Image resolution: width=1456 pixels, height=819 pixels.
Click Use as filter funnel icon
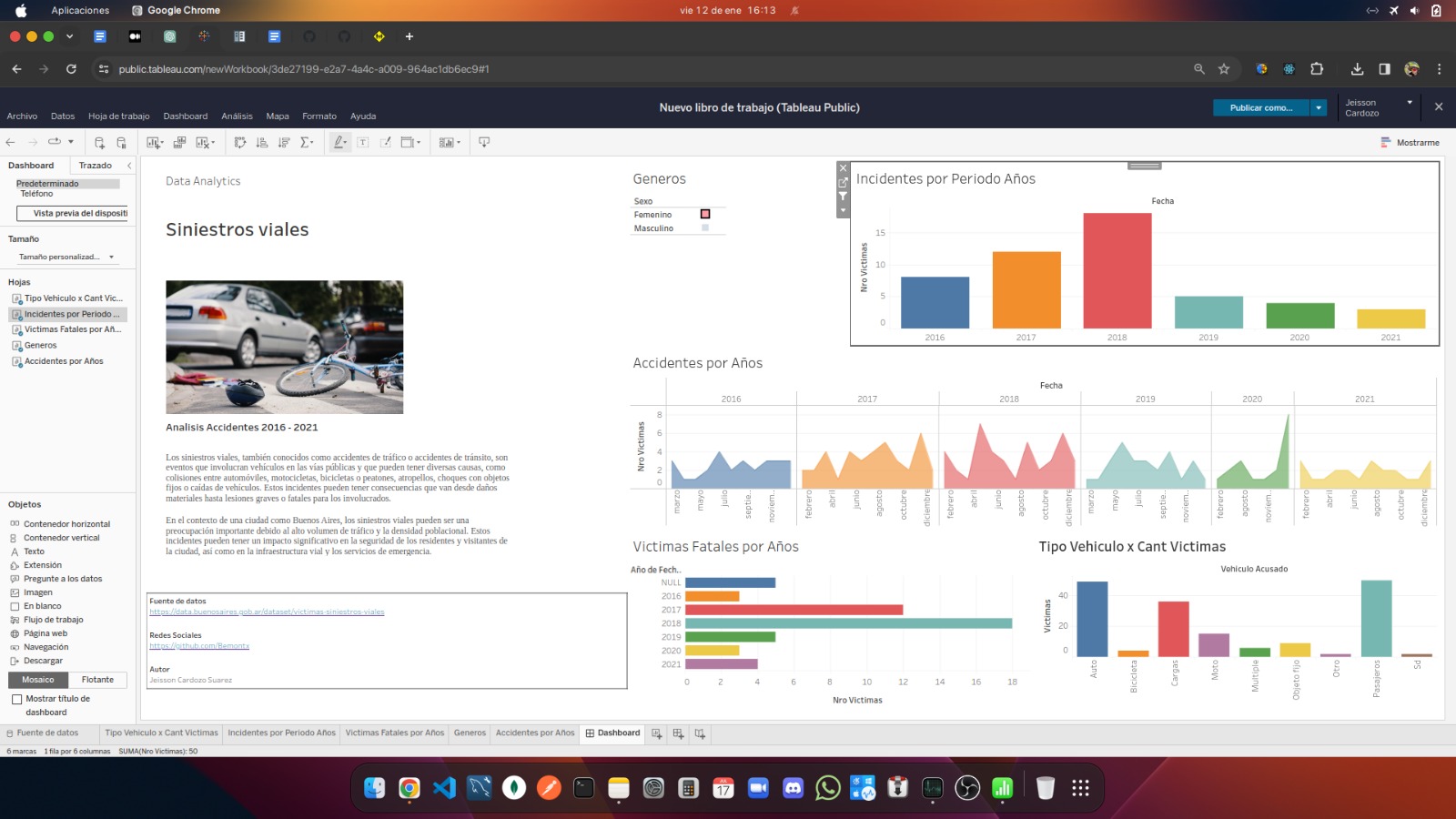pyautogui.click(x=843, y=196)
